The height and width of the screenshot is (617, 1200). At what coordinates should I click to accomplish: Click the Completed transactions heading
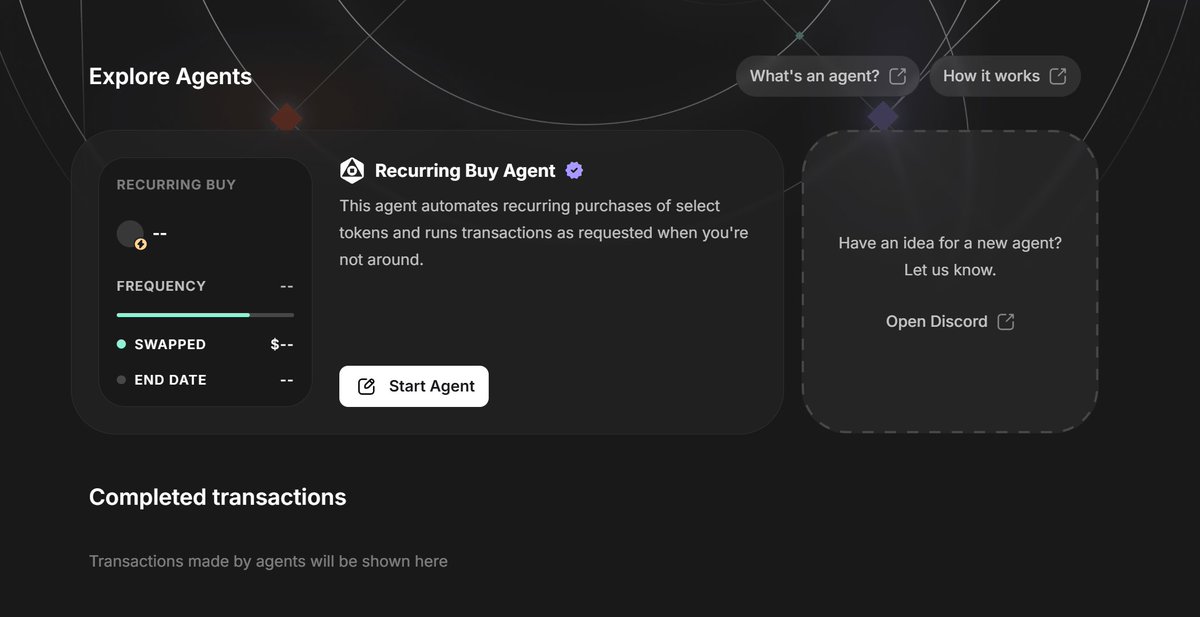(x=218, y=497)
